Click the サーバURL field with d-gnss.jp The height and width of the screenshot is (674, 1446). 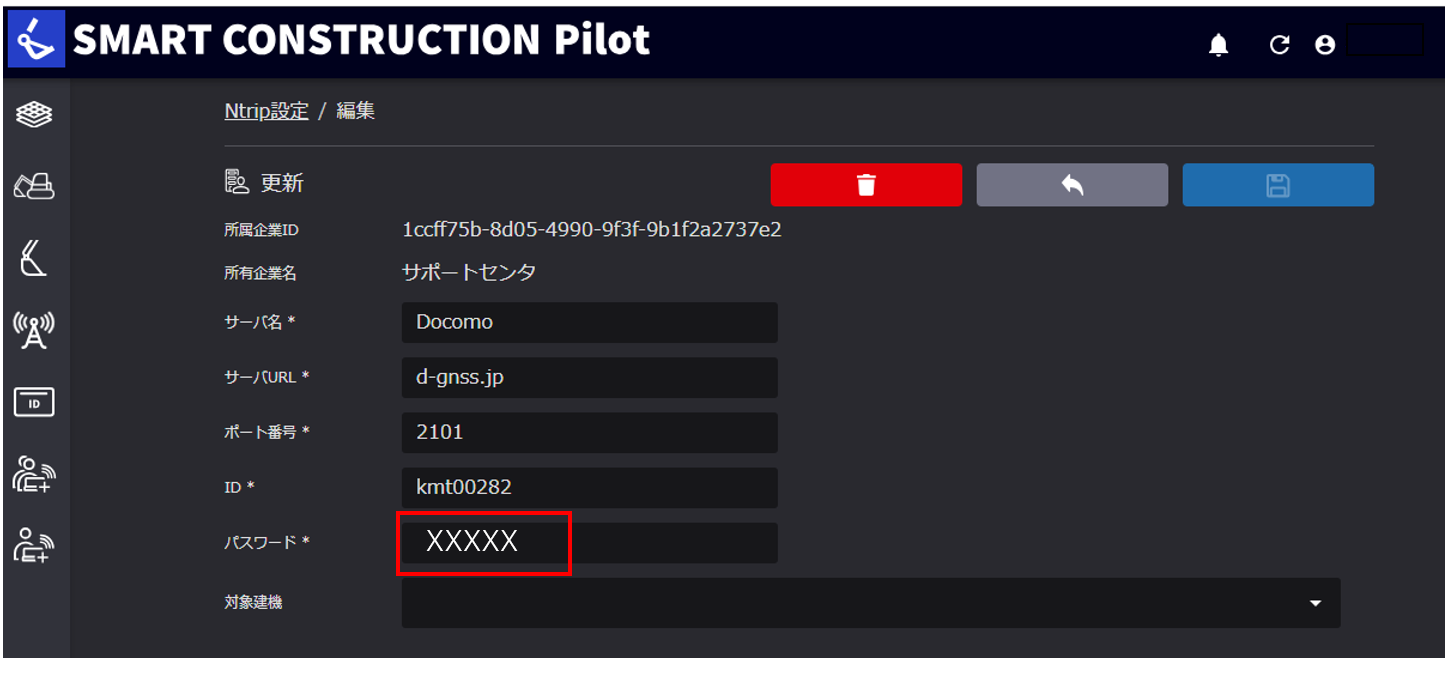(x=590, y=377)
